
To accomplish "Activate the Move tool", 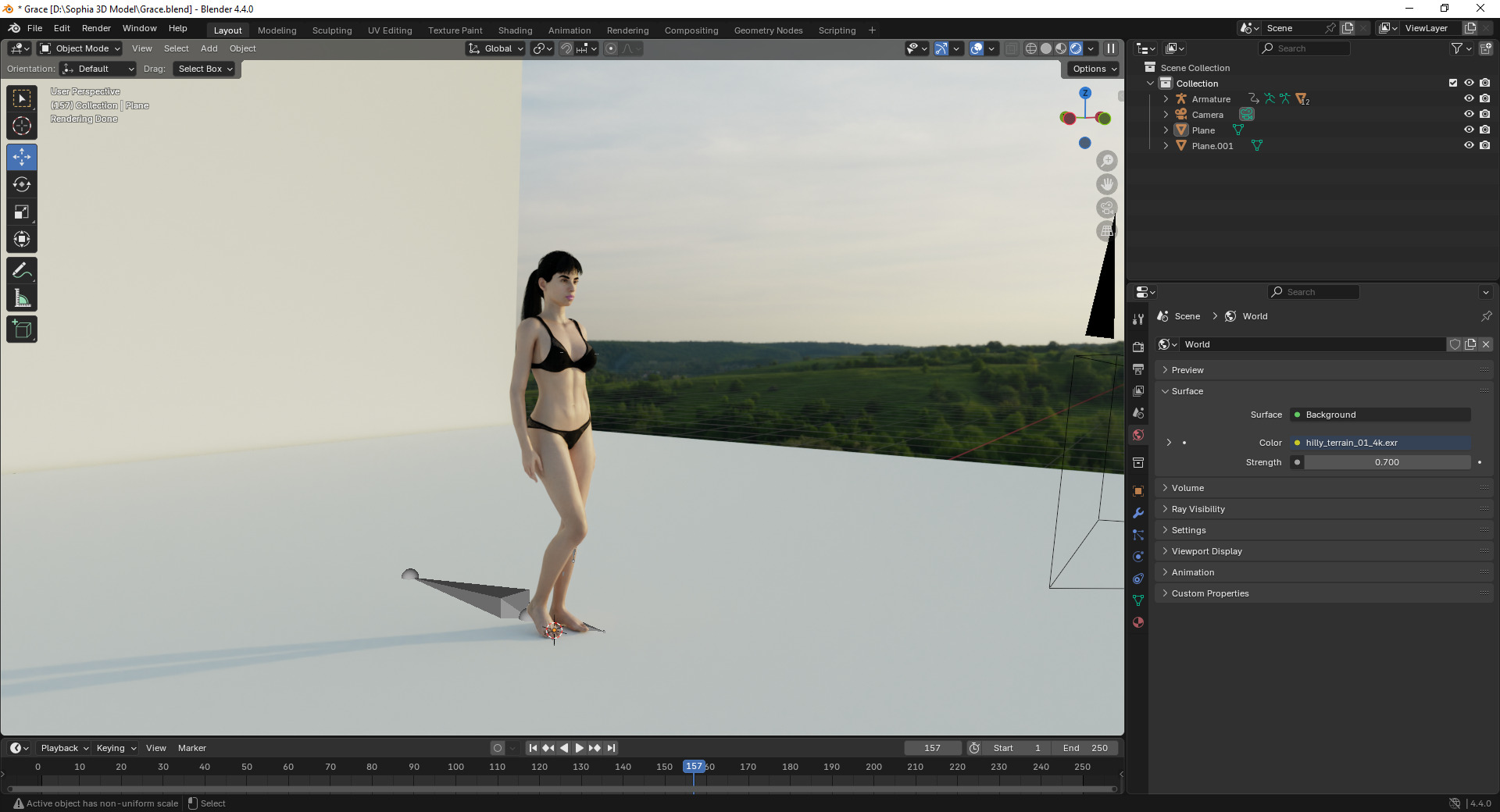I will pyautogui.click(x=22, y=157).
